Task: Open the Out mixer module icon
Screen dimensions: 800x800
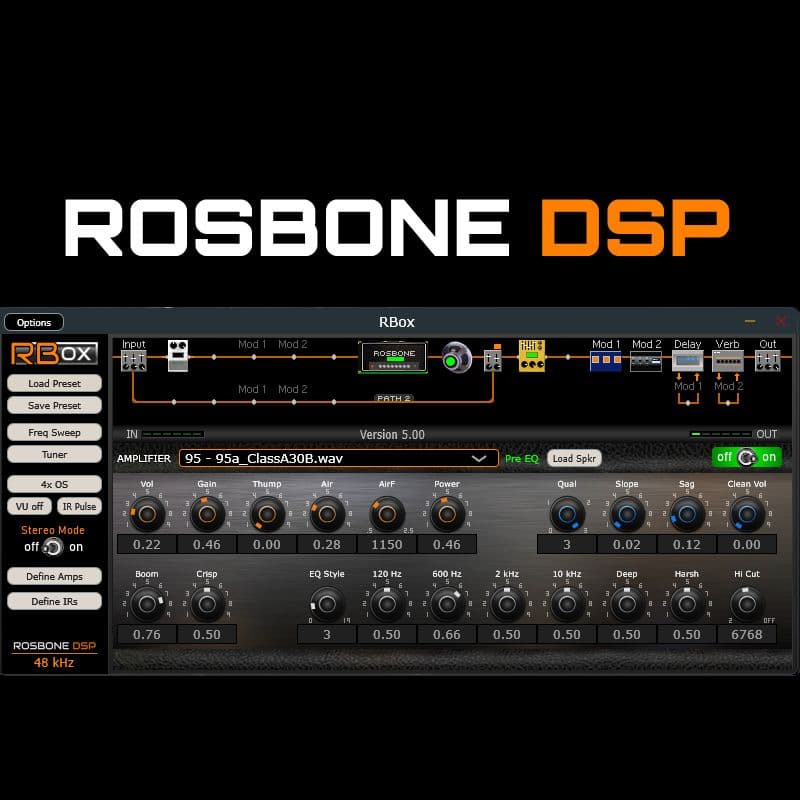Action: pos(767,361)
